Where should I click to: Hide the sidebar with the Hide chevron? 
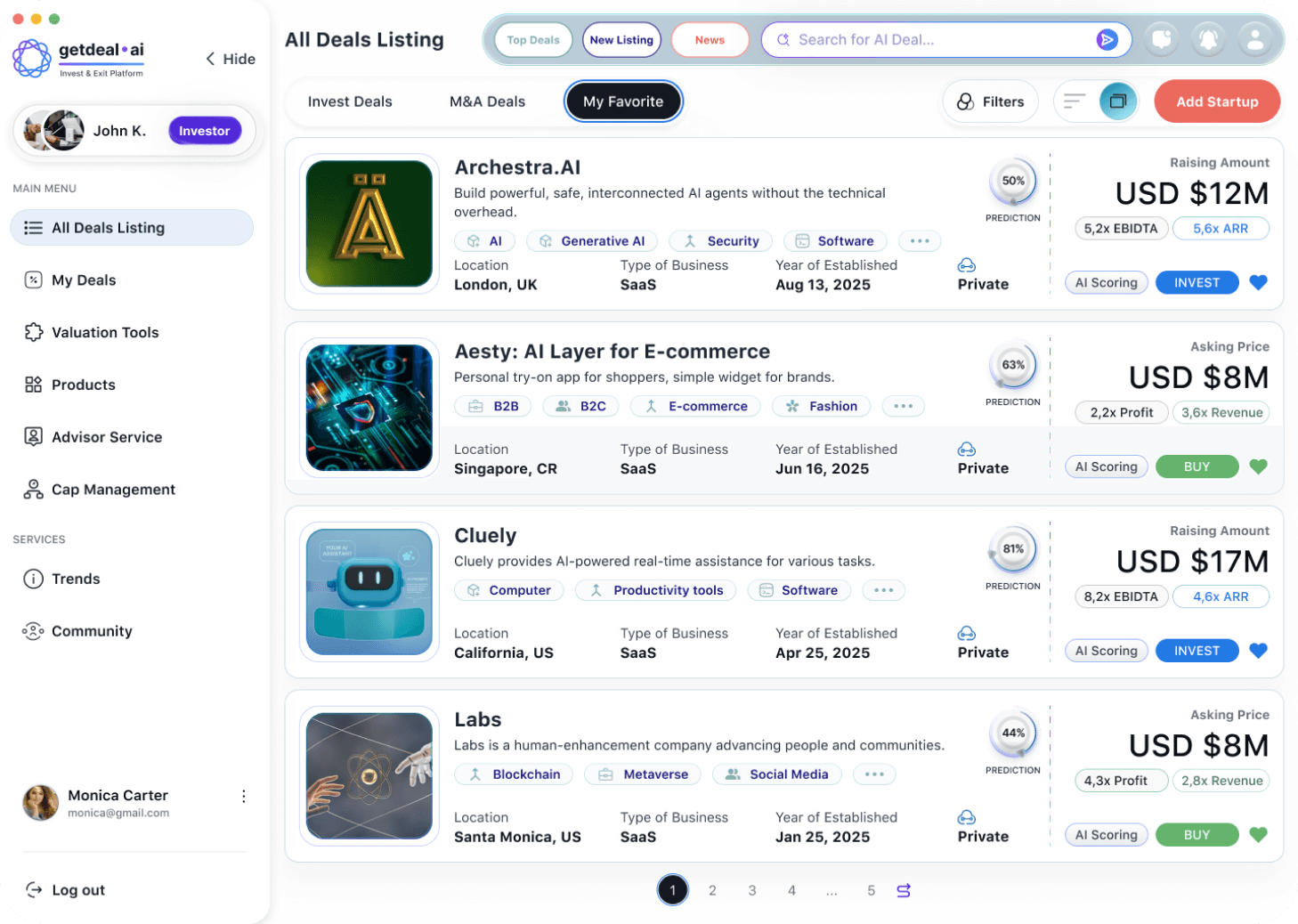point(231,59)
